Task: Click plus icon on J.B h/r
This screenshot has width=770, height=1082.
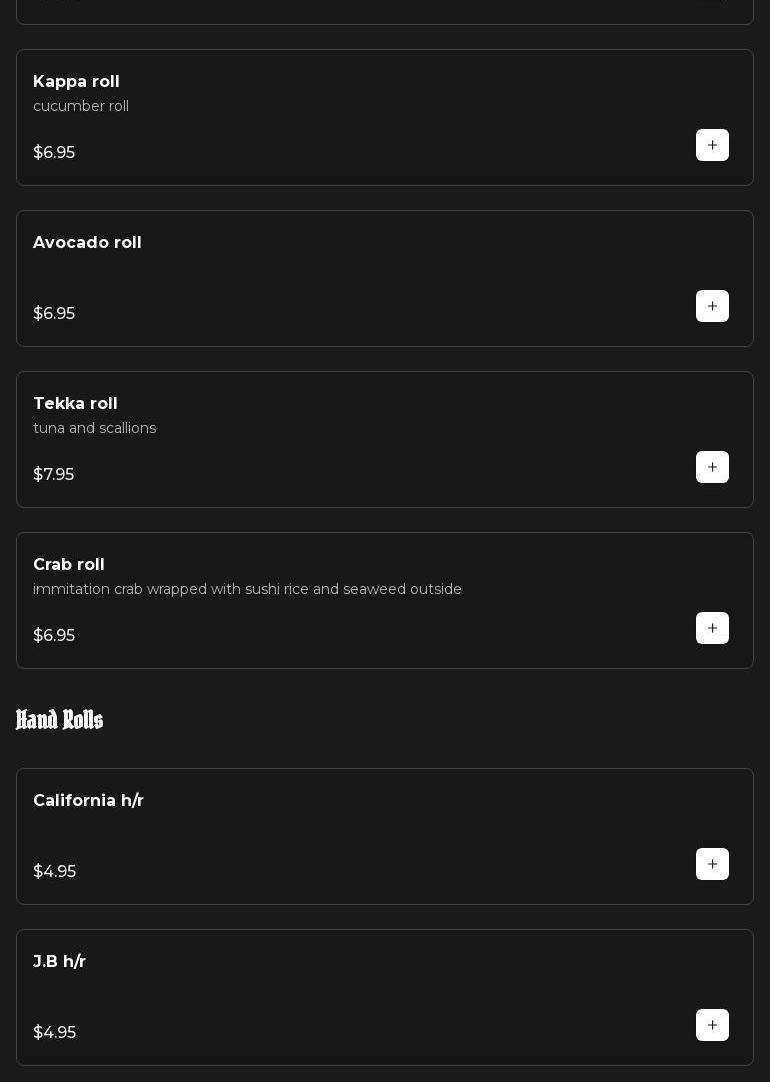Action: click(712, 1025)
